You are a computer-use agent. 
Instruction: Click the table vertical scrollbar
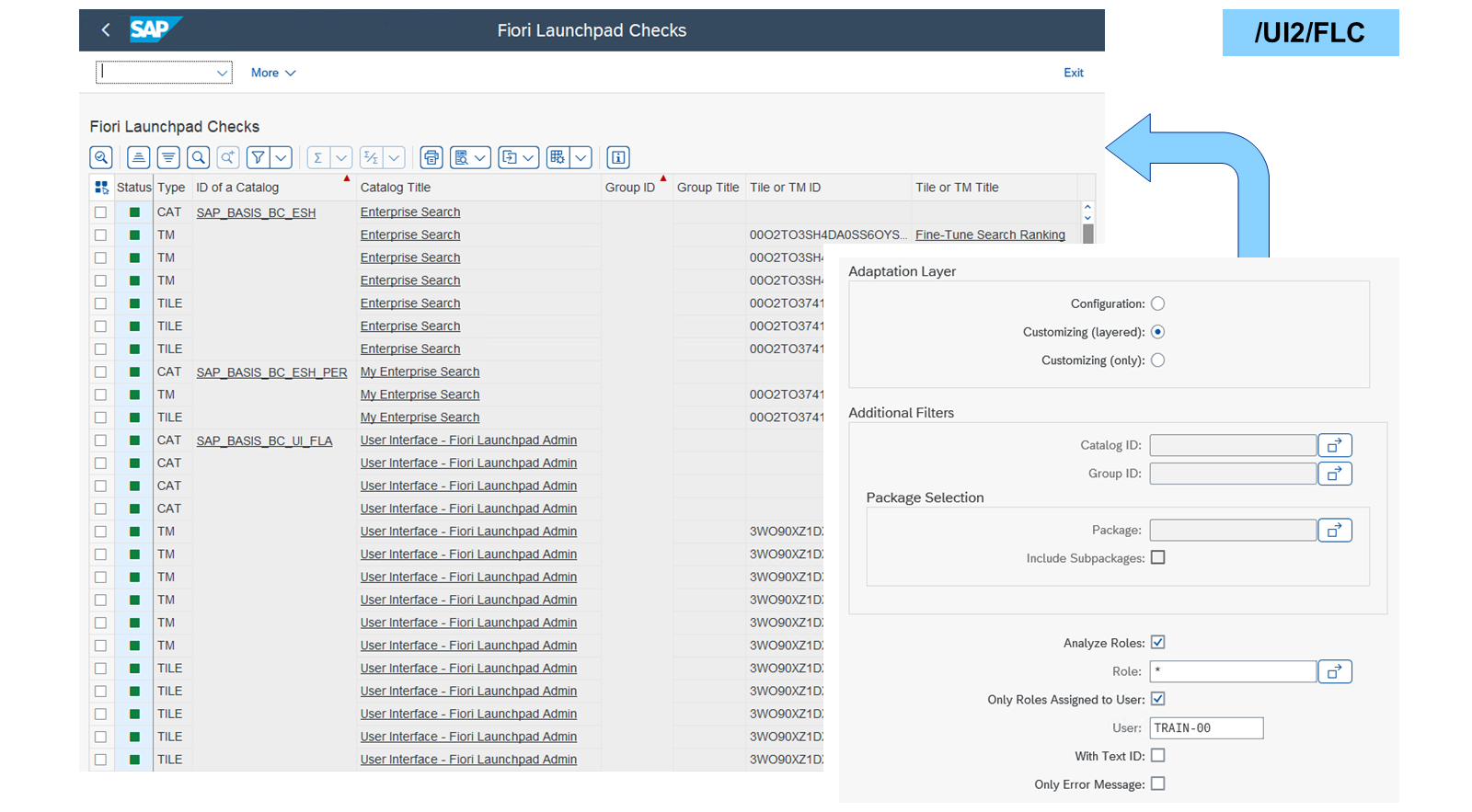1087,234
